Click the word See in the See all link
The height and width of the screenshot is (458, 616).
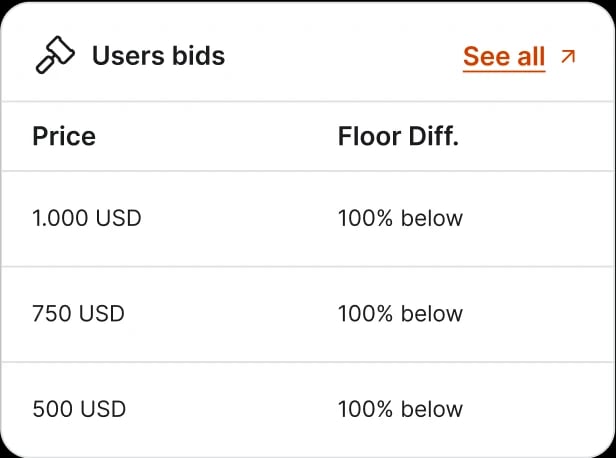click(487, 56)
